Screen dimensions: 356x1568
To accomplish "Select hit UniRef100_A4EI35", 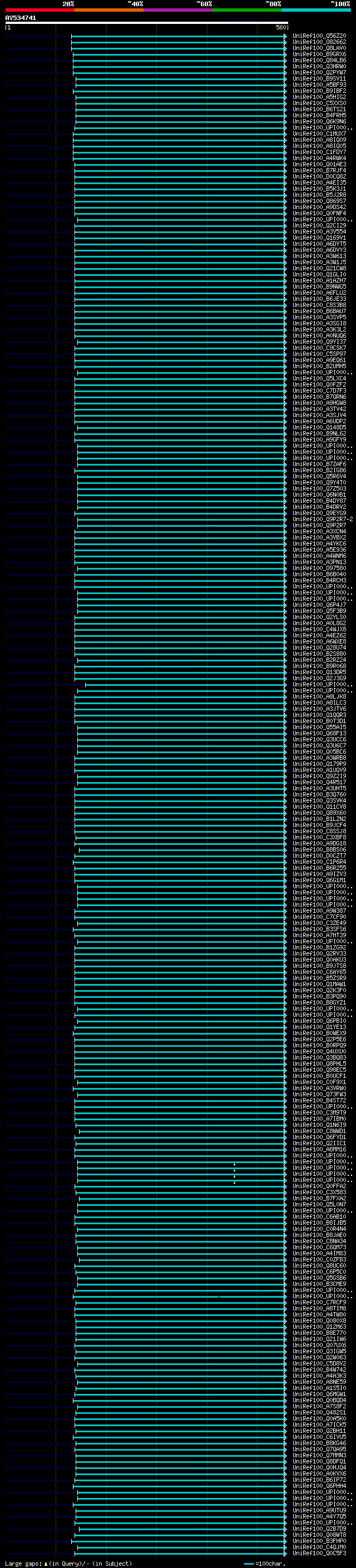I will 319,182.
